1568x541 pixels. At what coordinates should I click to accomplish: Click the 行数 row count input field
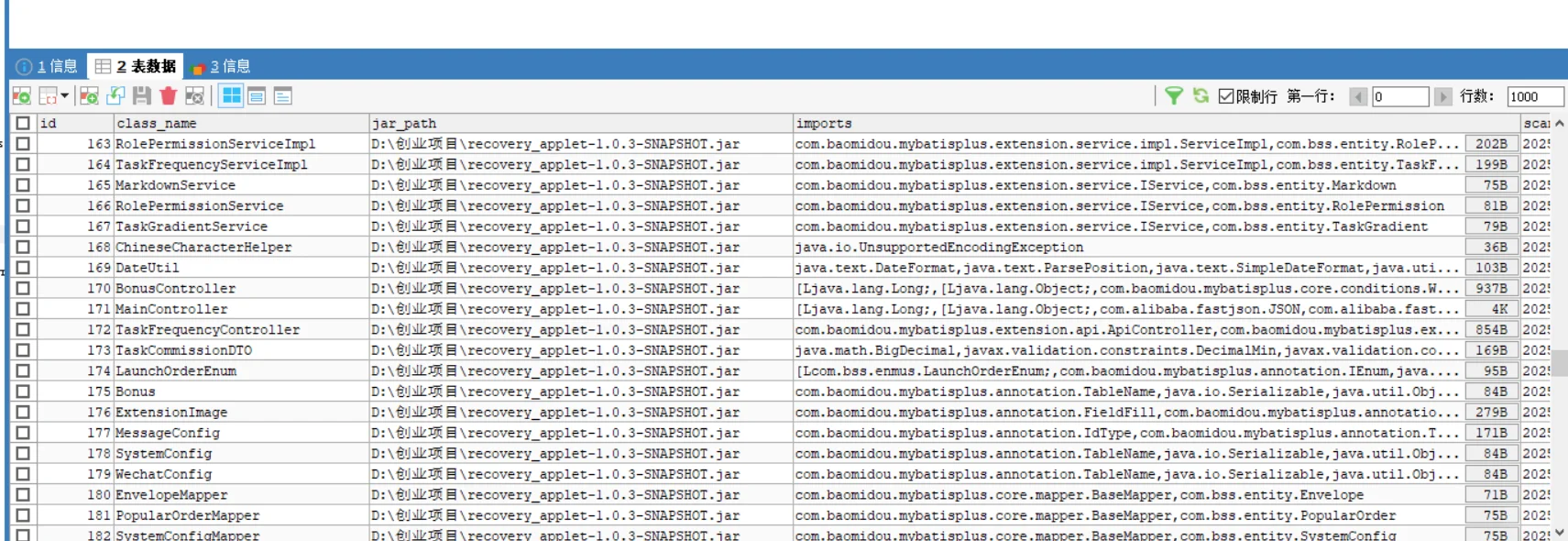[1535, 96]
